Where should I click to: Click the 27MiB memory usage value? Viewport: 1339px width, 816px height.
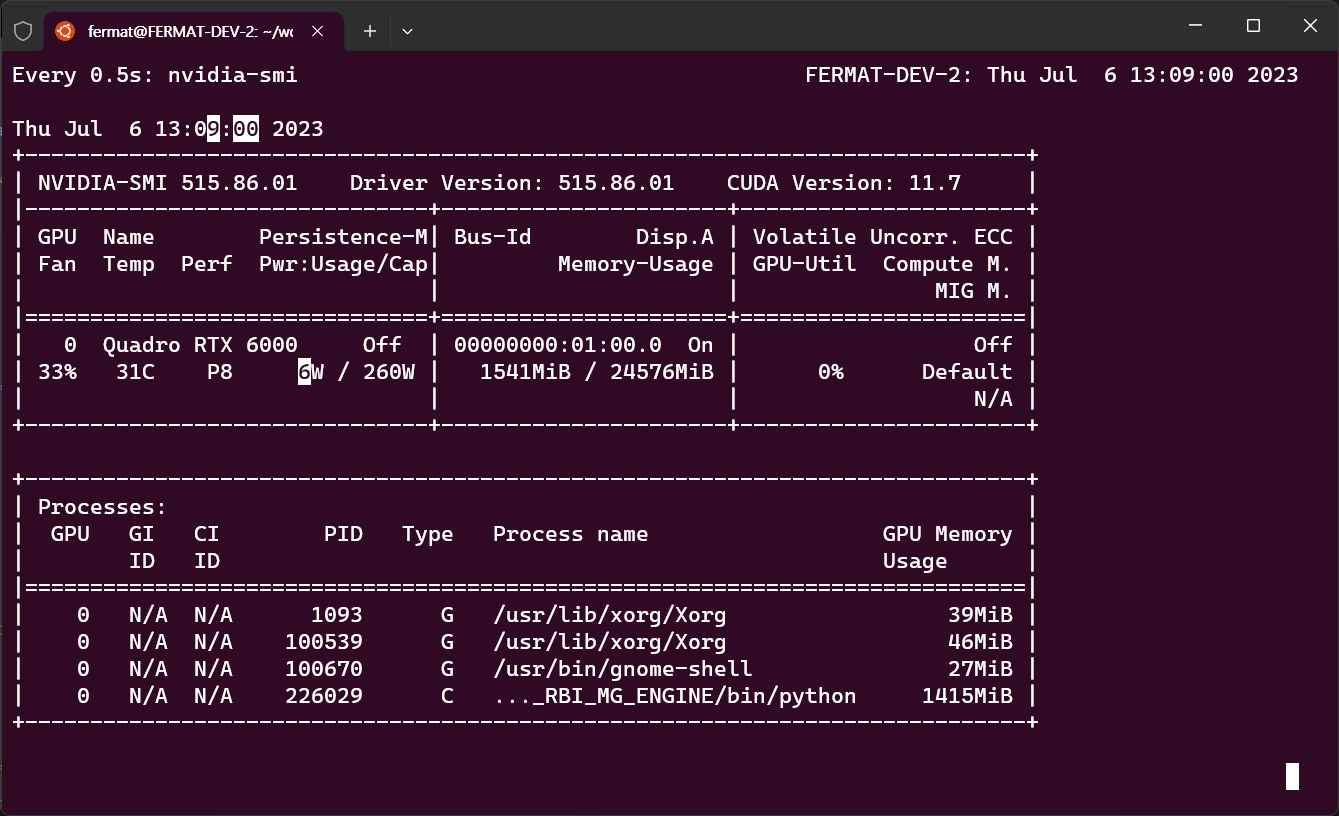[980, 669]
